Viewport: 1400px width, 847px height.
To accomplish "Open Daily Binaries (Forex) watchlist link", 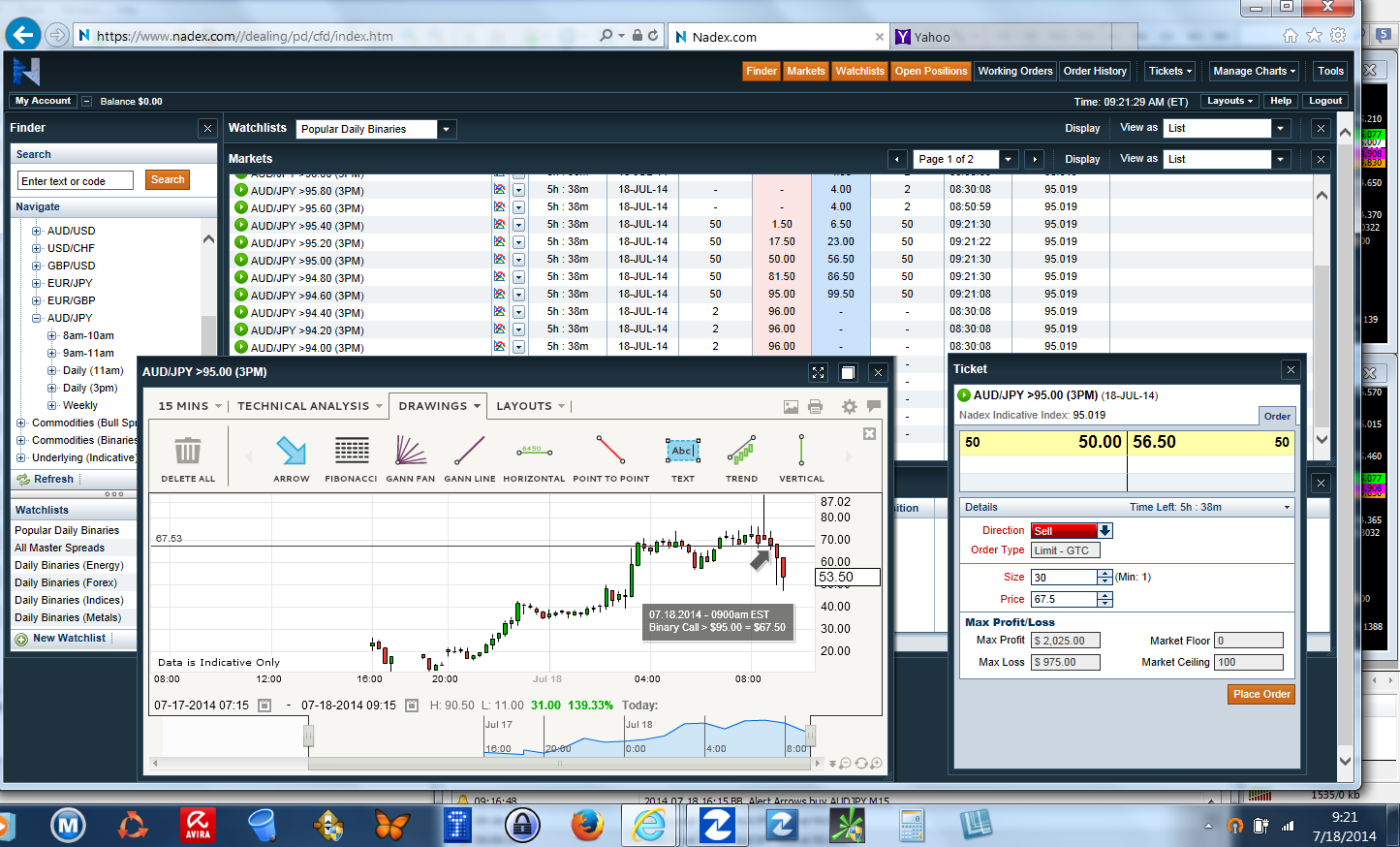I will 66,582.
